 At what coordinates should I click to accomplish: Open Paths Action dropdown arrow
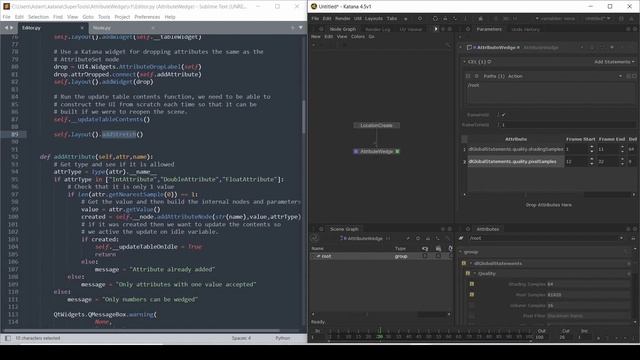click(x=620, y=76)
